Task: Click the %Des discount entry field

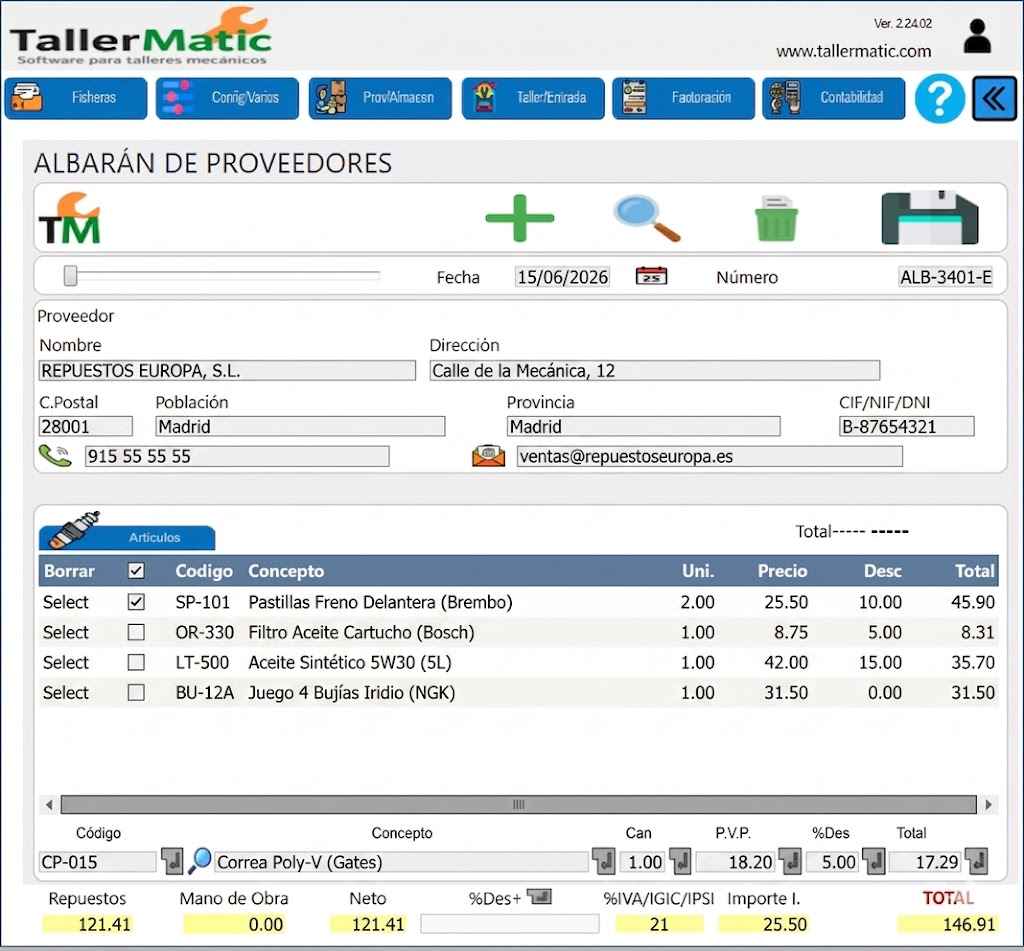Action: pyautogui.click(x=832, y=862)
